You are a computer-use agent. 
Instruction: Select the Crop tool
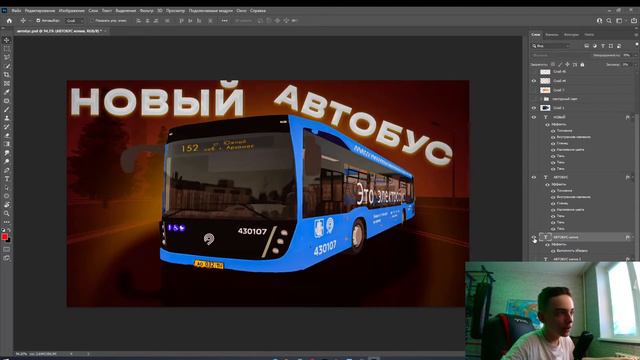click(7, 75)
